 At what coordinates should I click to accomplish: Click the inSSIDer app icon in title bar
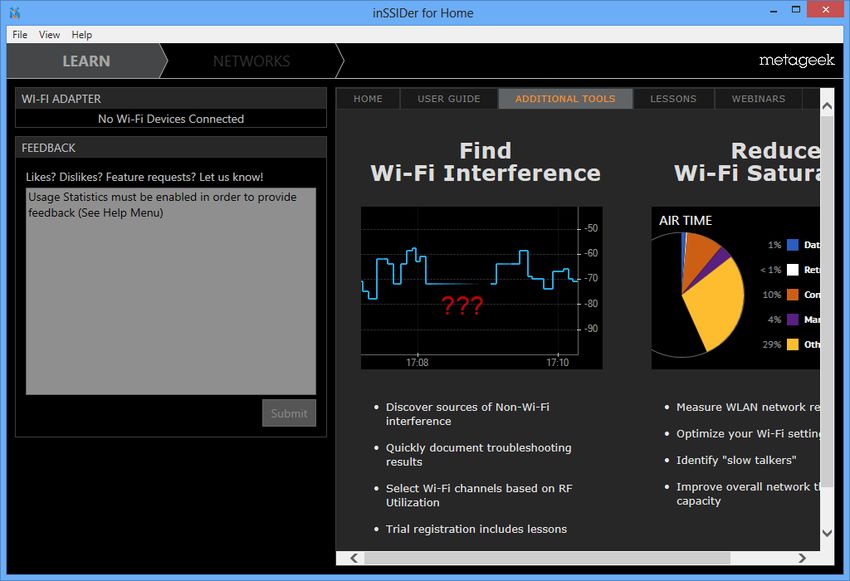tap(15, 12)
